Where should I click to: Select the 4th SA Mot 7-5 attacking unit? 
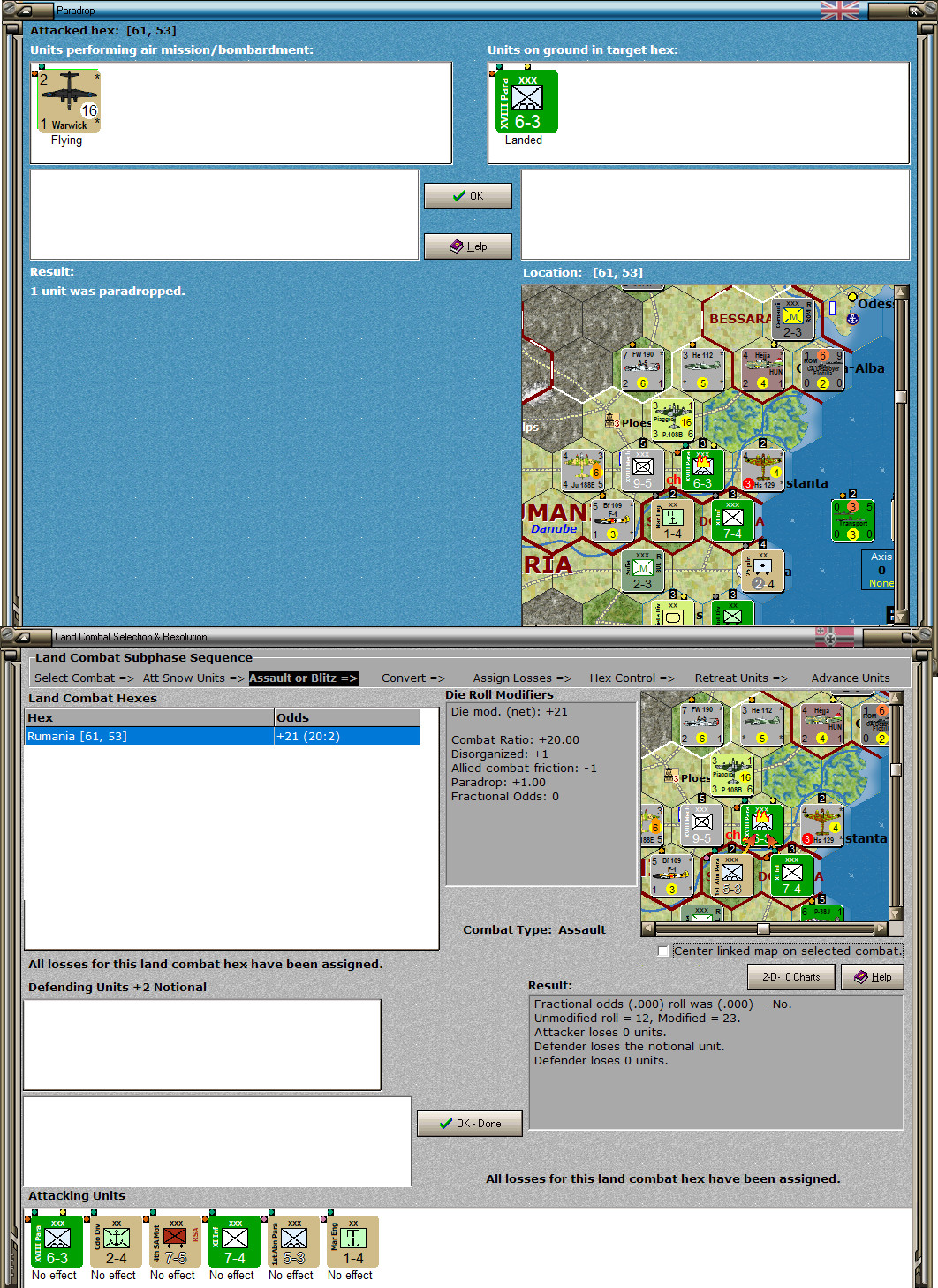(176, 1241)
